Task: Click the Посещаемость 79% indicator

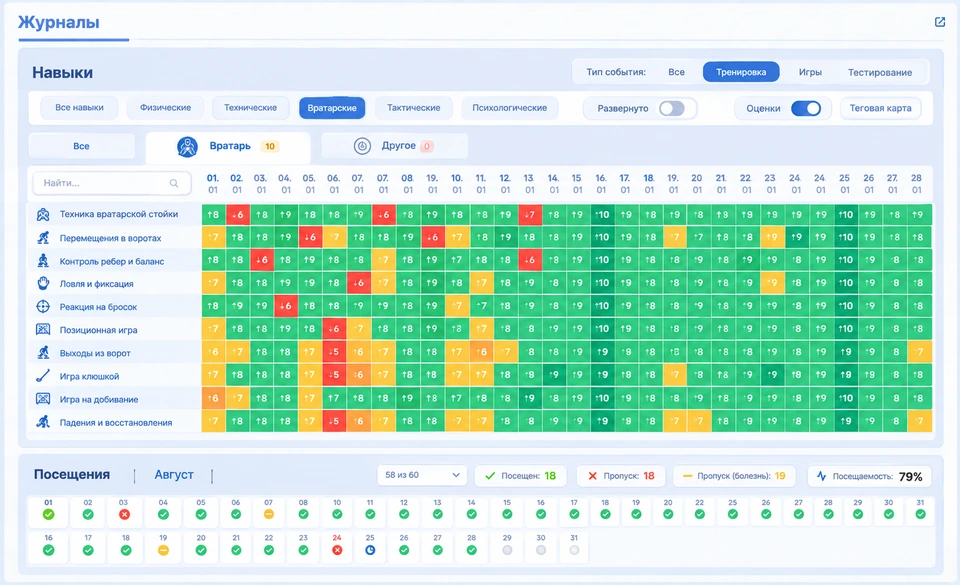Action: pyautogui.click(x=869, y=476)
